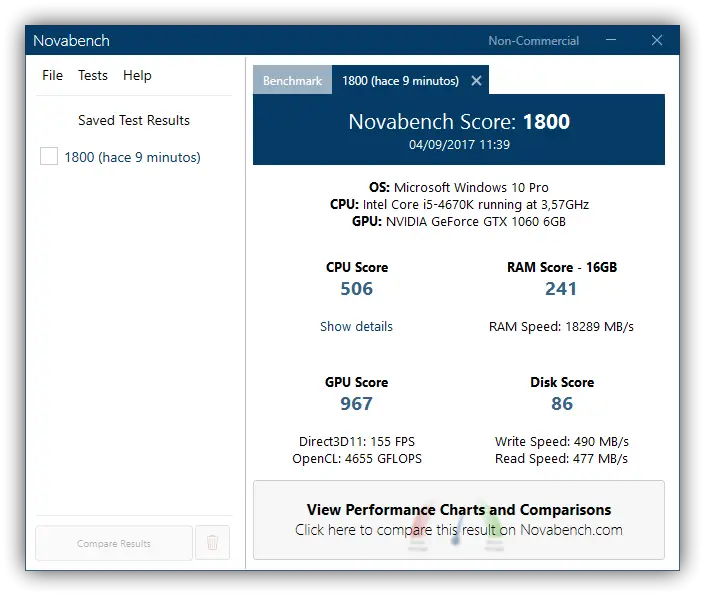Click the CPU Score value 506
Screen dimensions: 705x596
click(x=357, y=289)
